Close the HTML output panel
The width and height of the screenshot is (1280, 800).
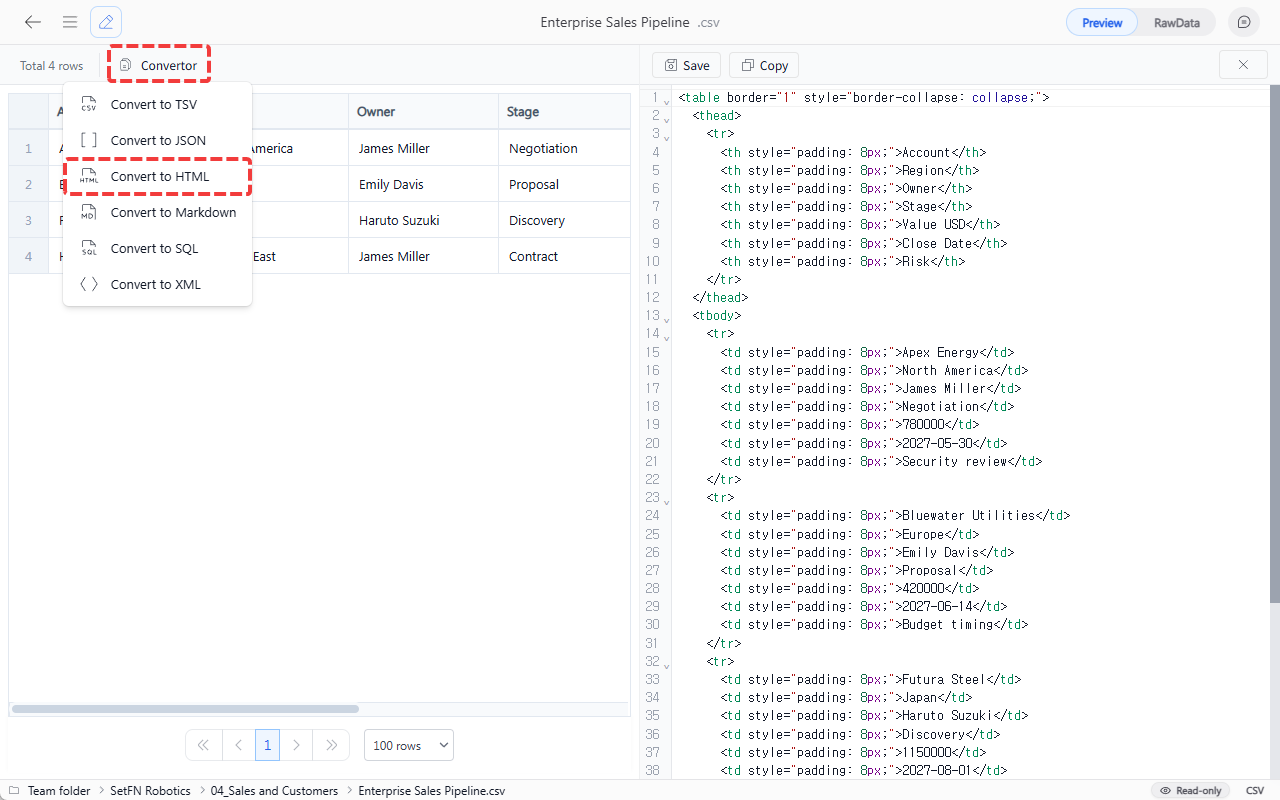(1243, 65)
